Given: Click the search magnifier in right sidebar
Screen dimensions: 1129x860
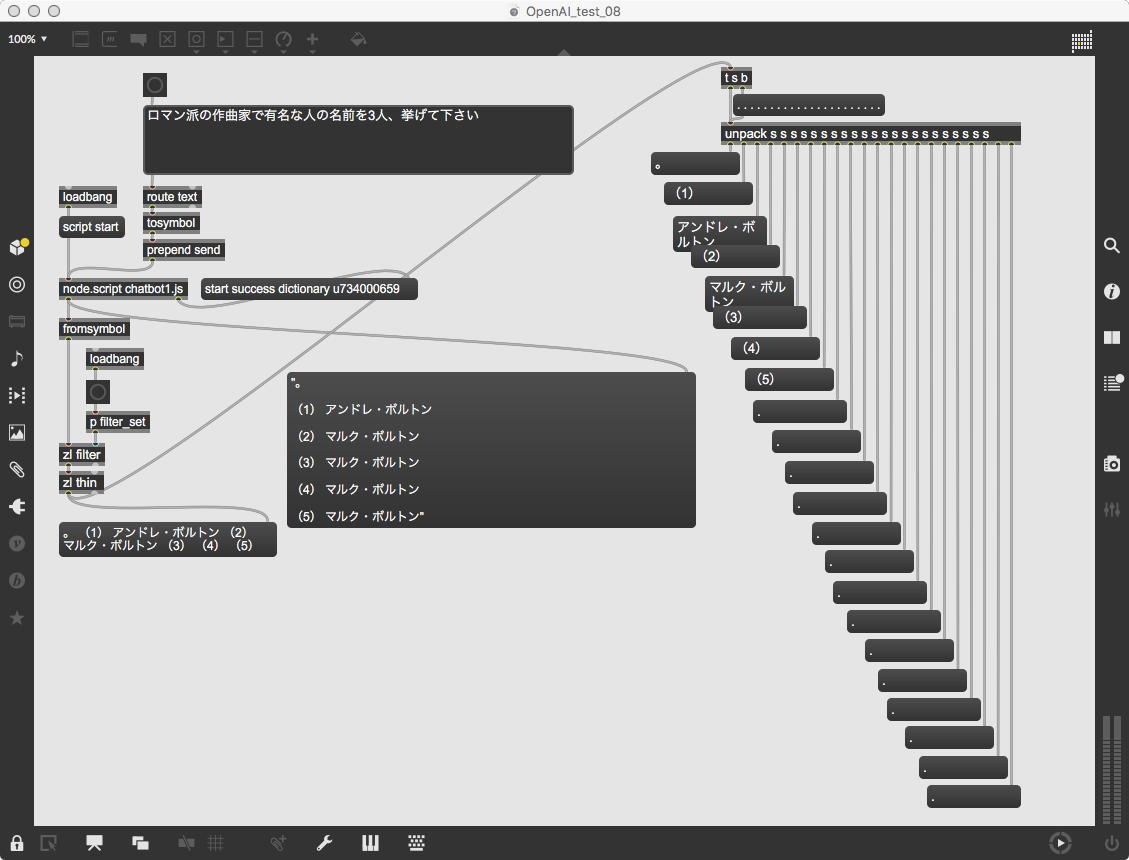Looking at the screenshot, I should point(1112,246).
